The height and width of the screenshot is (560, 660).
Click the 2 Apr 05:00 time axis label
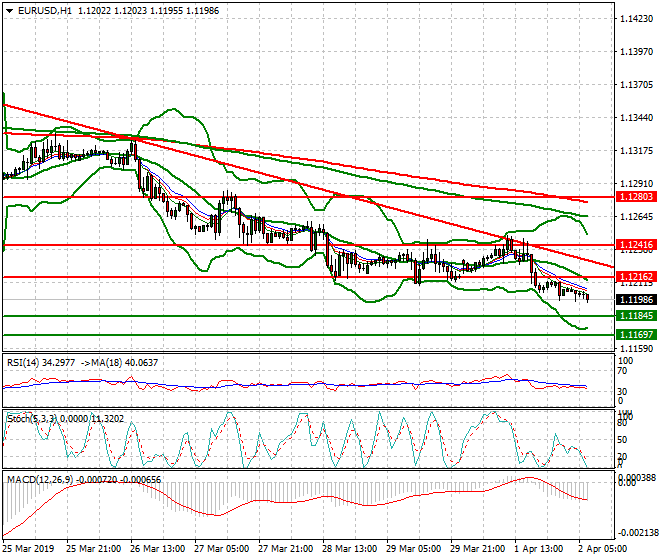602,549
